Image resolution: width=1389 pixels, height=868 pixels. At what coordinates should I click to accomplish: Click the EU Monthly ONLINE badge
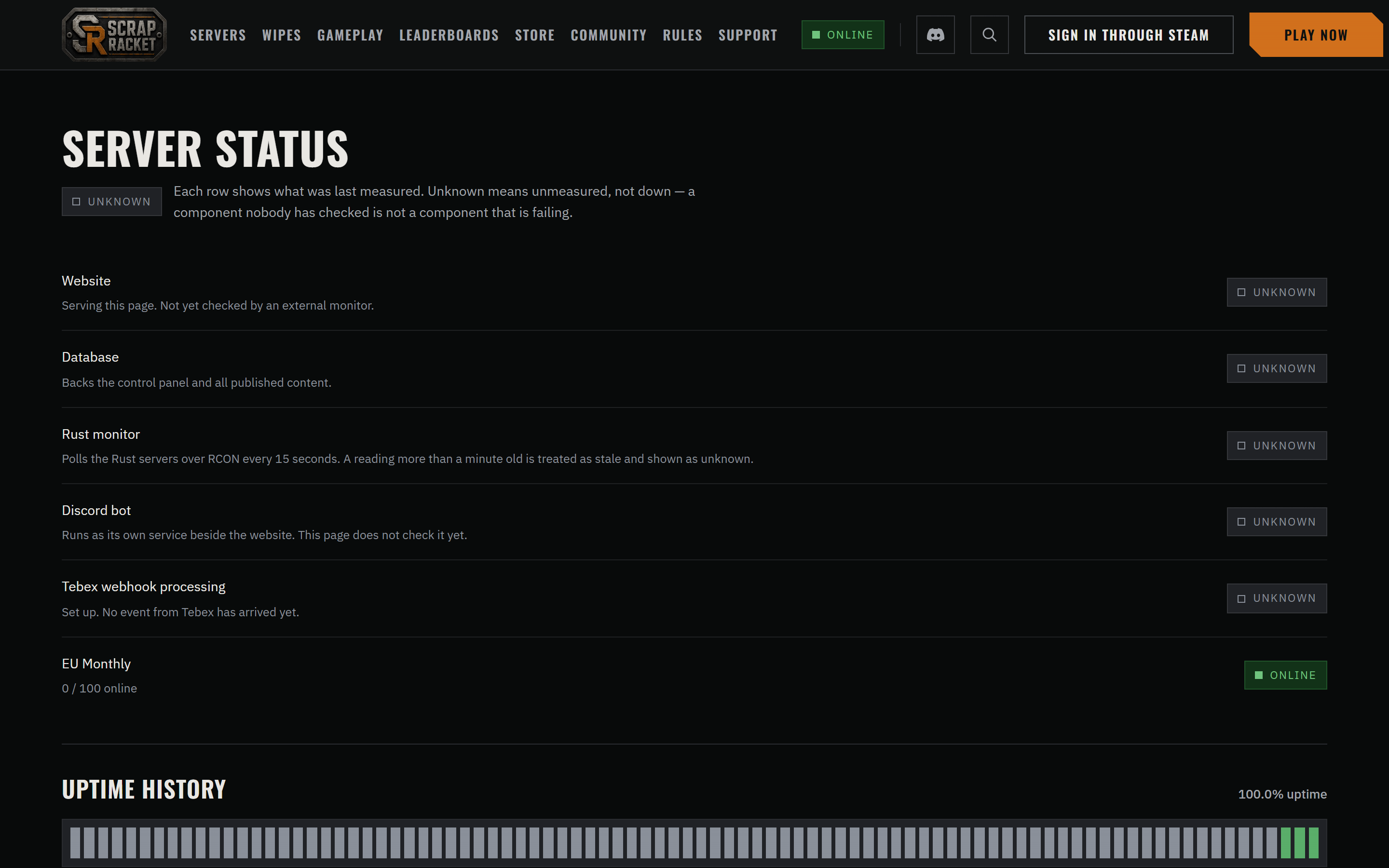1285,675
